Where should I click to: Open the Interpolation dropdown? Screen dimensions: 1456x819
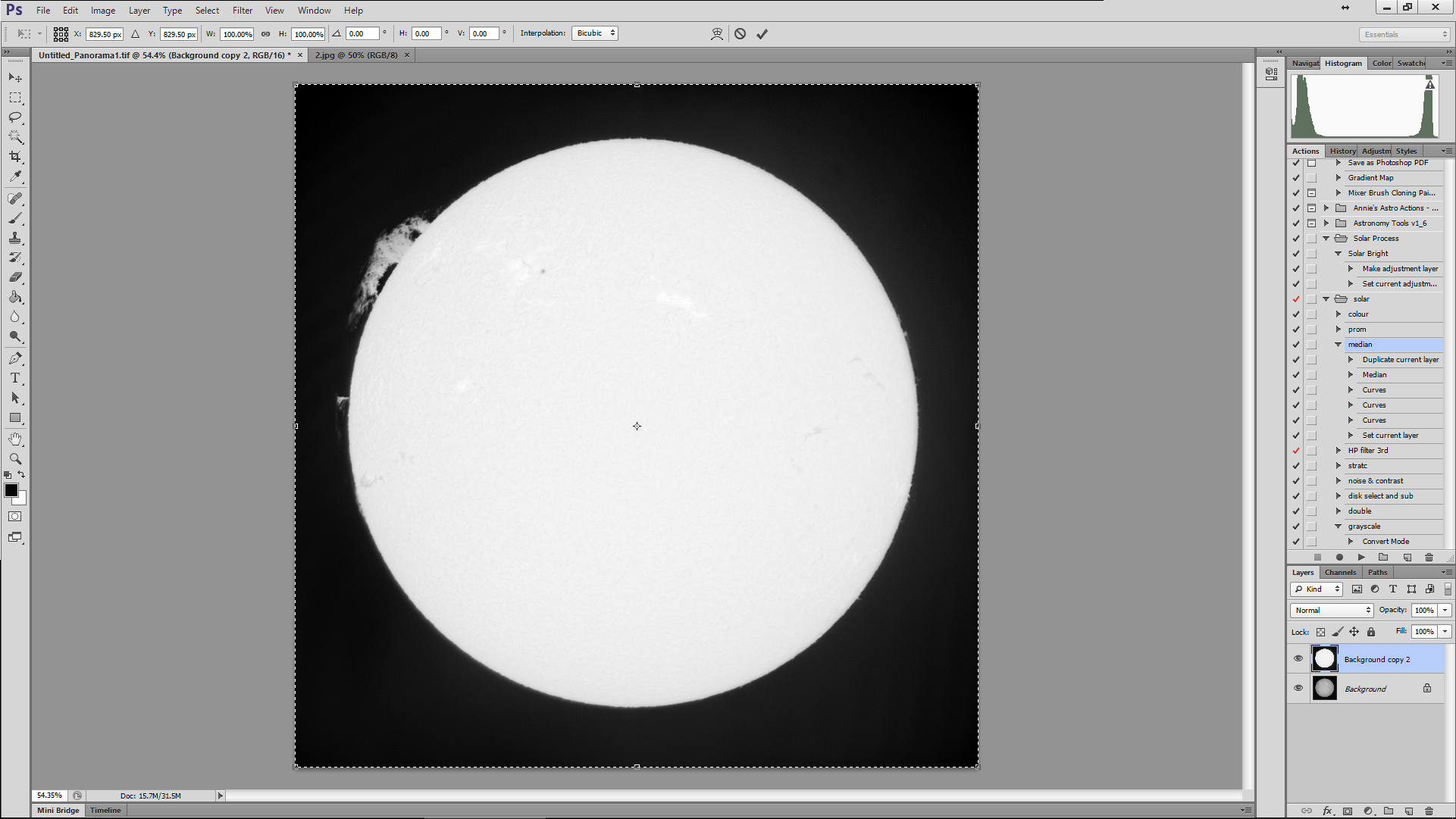coord(595,33)
